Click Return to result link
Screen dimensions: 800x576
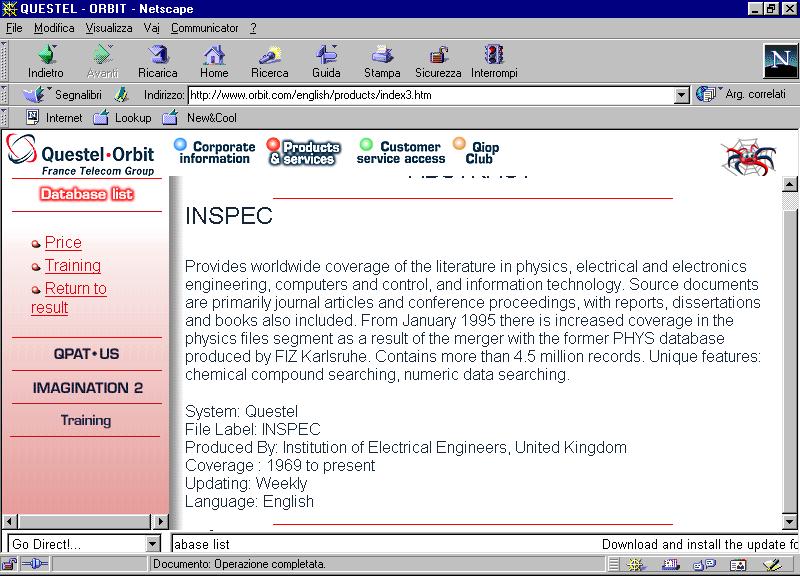click(69, 298)
